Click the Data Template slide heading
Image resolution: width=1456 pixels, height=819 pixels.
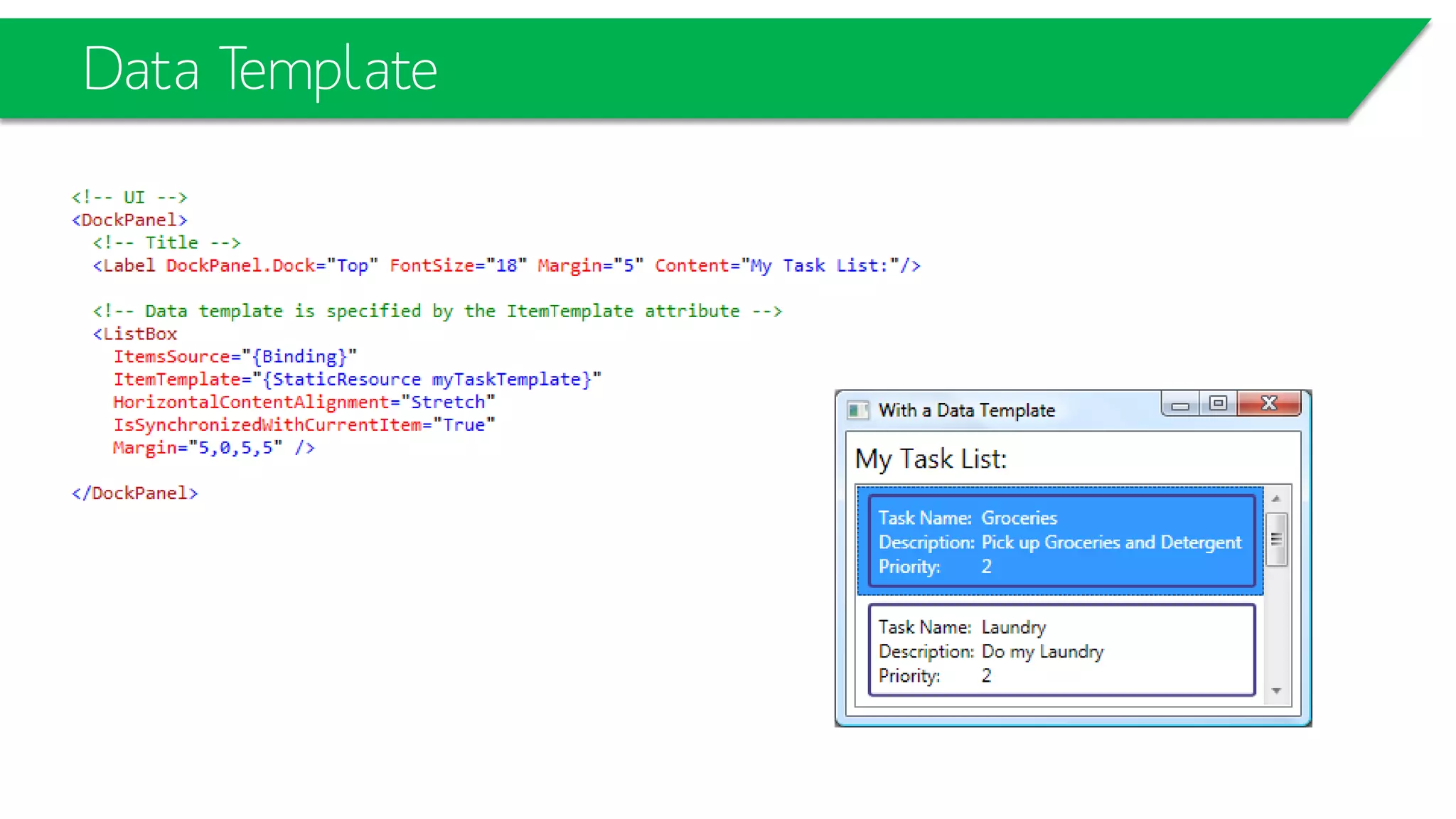pyautogui.click(x=260, y=70)
